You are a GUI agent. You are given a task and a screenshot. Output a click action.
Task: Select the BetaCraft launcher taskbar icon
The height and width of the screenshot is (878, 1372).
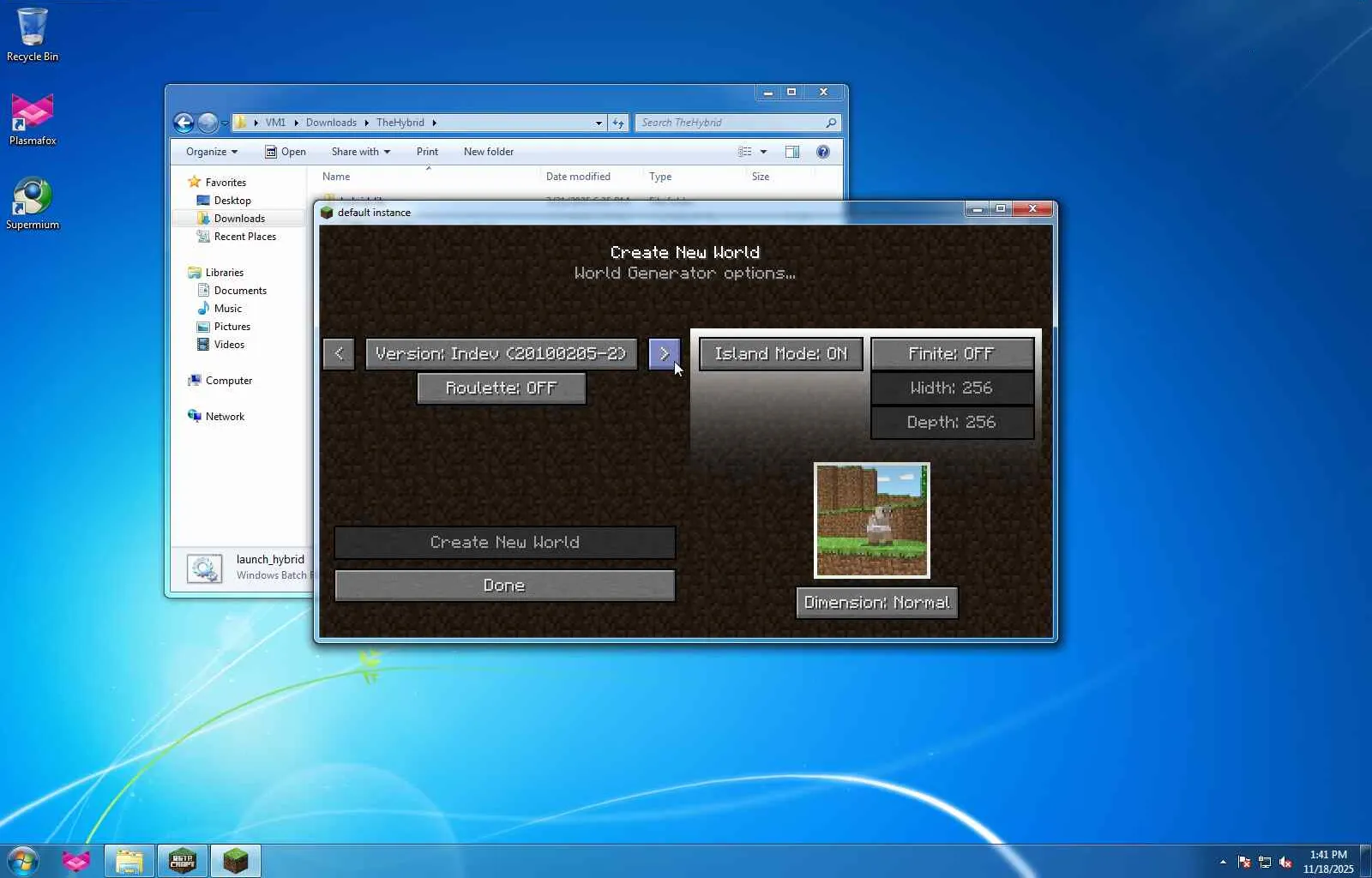(x=183, y=861)
